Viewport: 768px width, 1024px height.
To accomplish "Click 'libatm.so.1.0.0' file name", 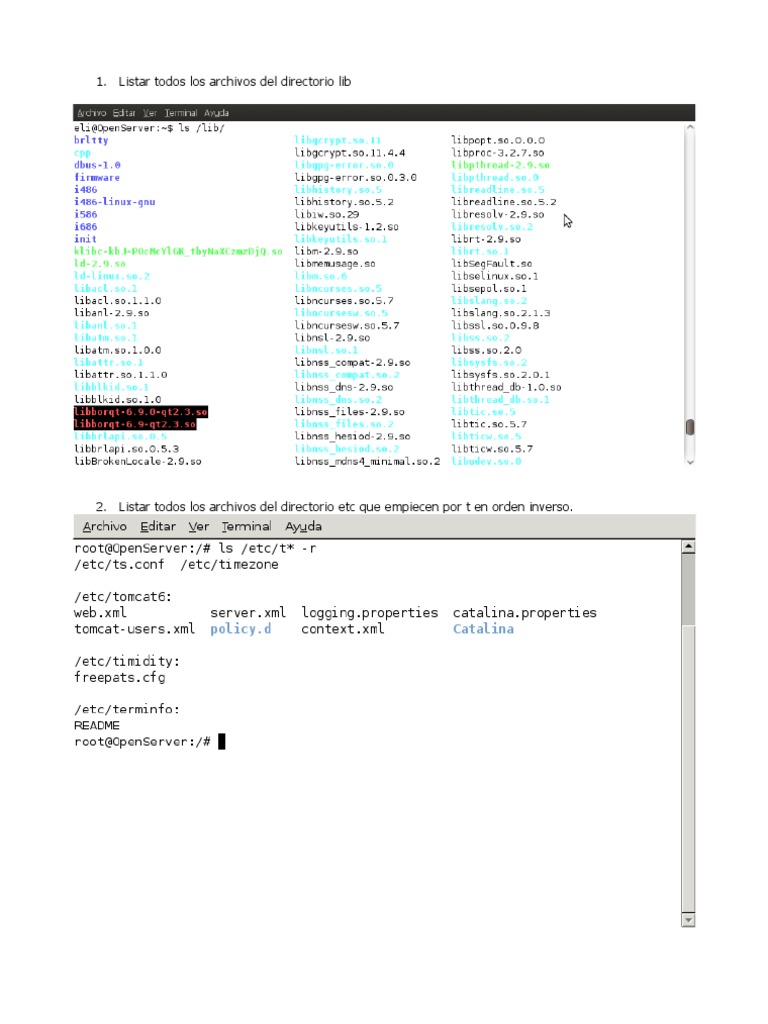I will tap(118, 351).
